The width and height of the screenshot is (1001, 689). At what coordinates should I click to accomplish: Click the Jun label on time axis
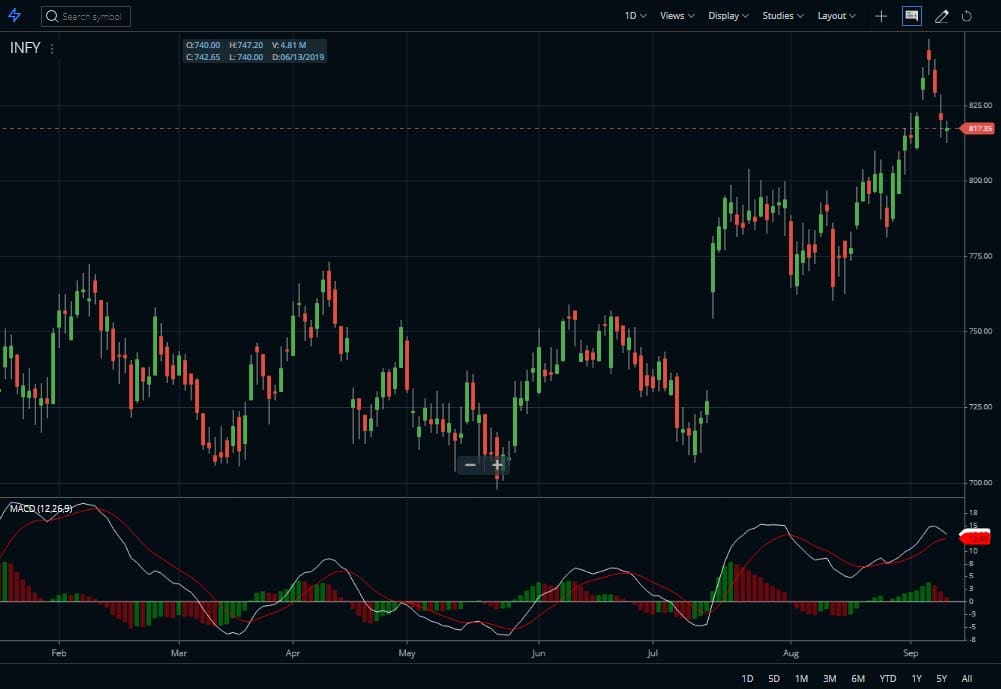[538, 653]
